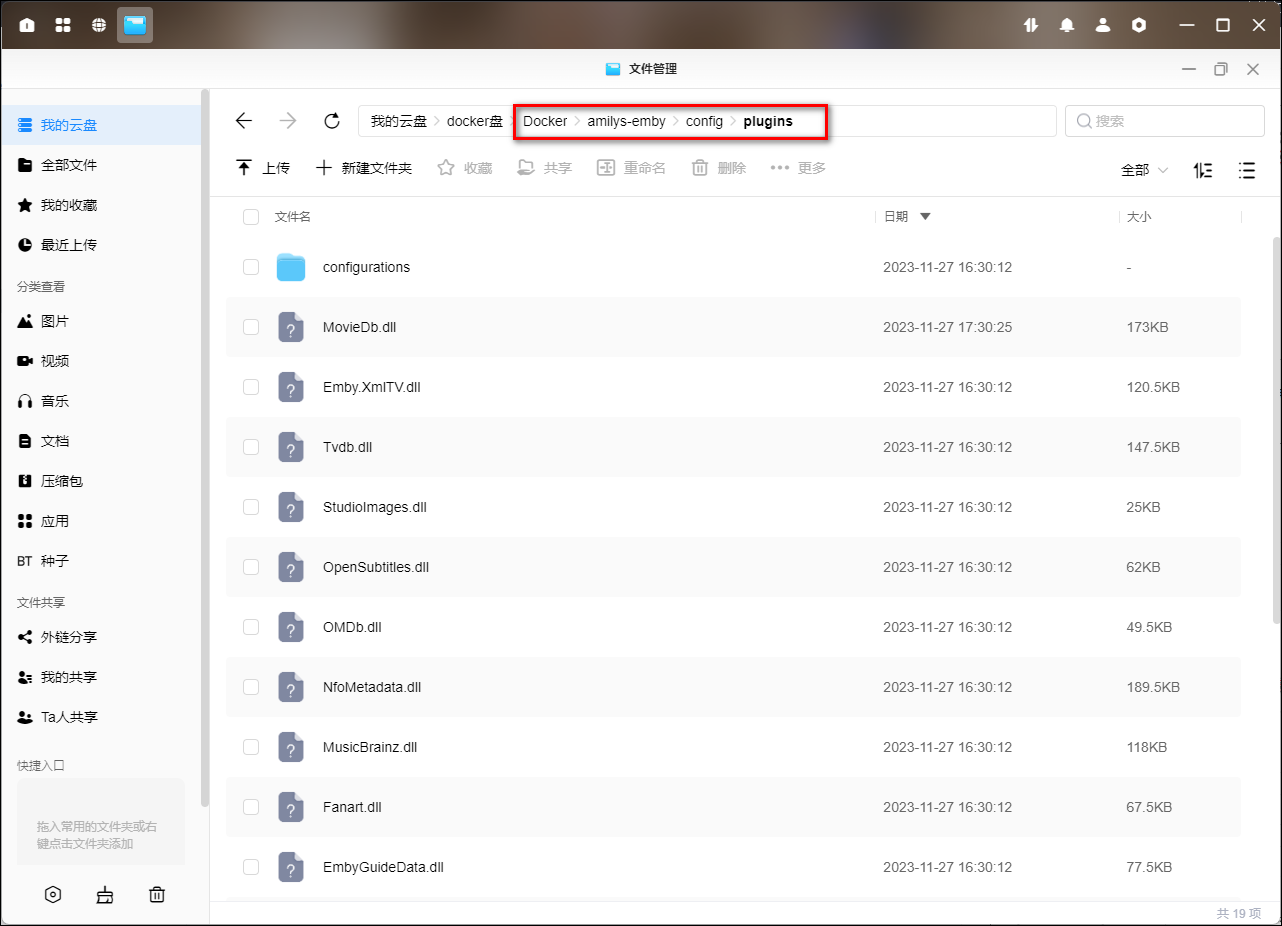Image resolution: width=1282 pixels, height=926 pixels.
Task: Open the user account icon in top bar
Action: pyautogui.click(x=1103, y=25)
